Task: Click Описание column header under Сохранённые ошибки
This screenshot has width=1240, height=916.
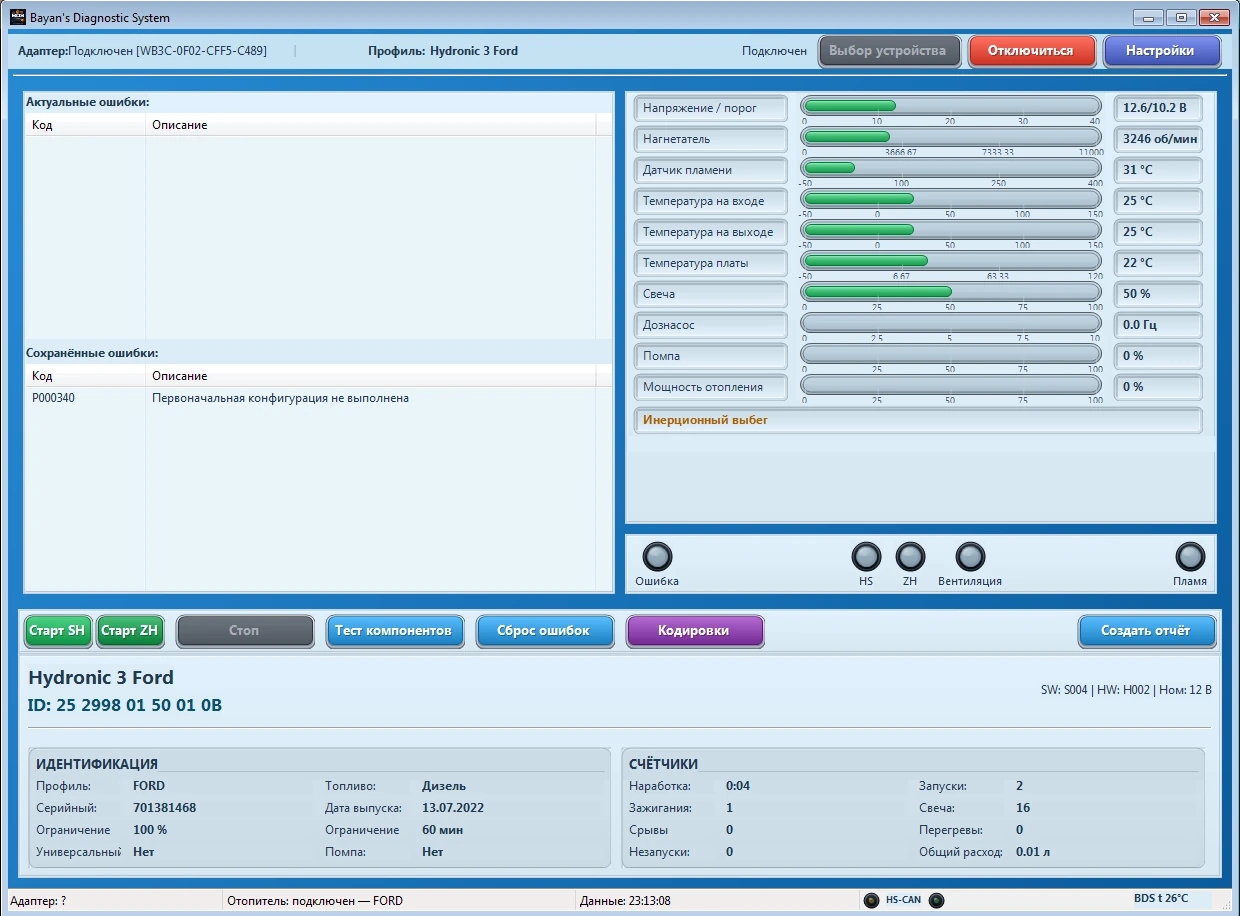Action: pos(371,376)
